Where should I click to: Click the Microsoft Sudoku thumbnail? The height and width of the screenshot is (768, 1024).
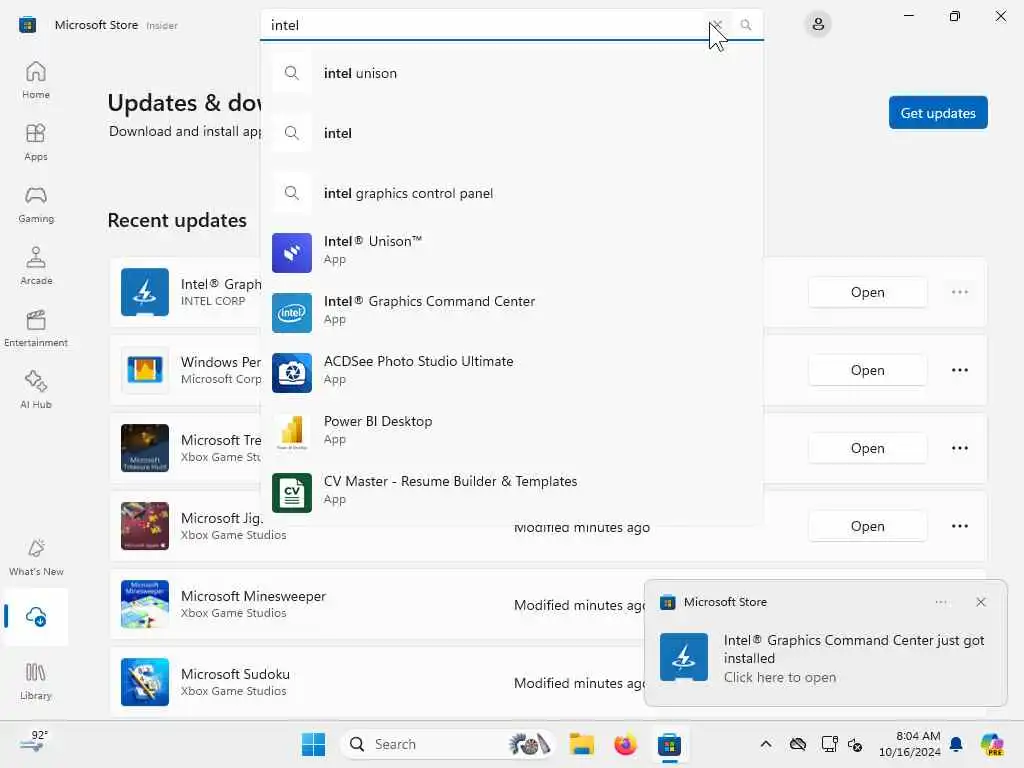pos(145,682)
